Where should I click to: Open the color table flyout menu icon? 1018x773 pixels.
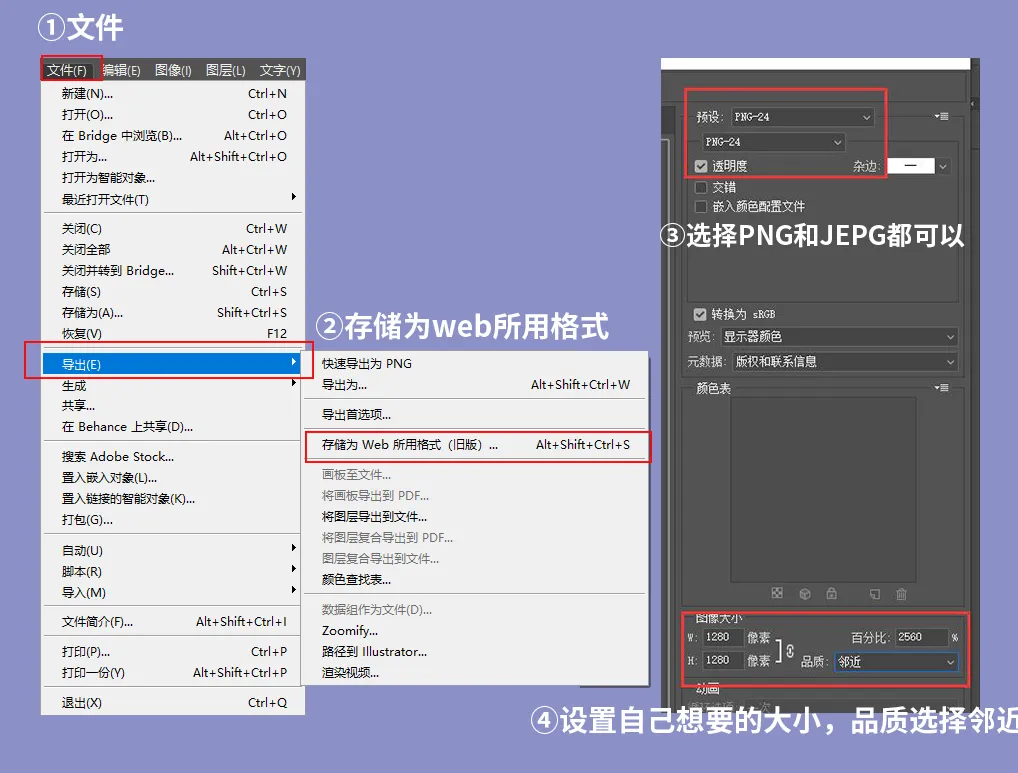click(941, 388)
